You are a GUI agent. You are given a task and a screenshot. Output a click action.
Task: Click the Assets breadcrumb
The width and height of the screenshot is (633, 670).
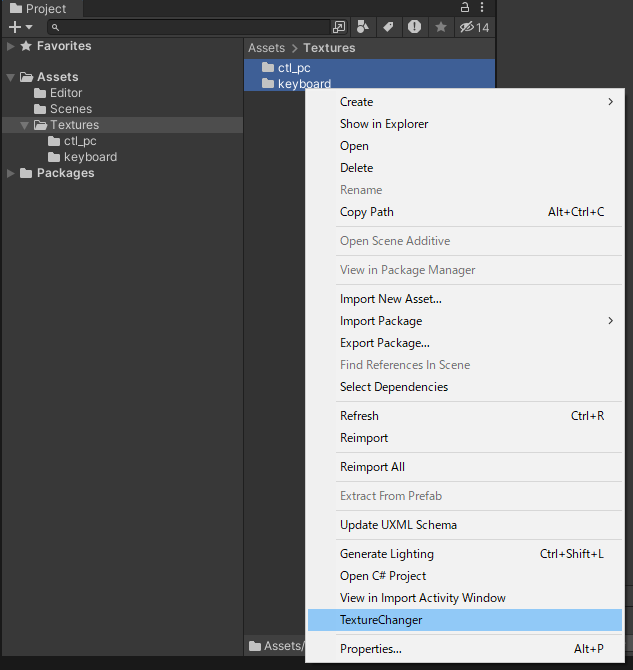point(267,48)
